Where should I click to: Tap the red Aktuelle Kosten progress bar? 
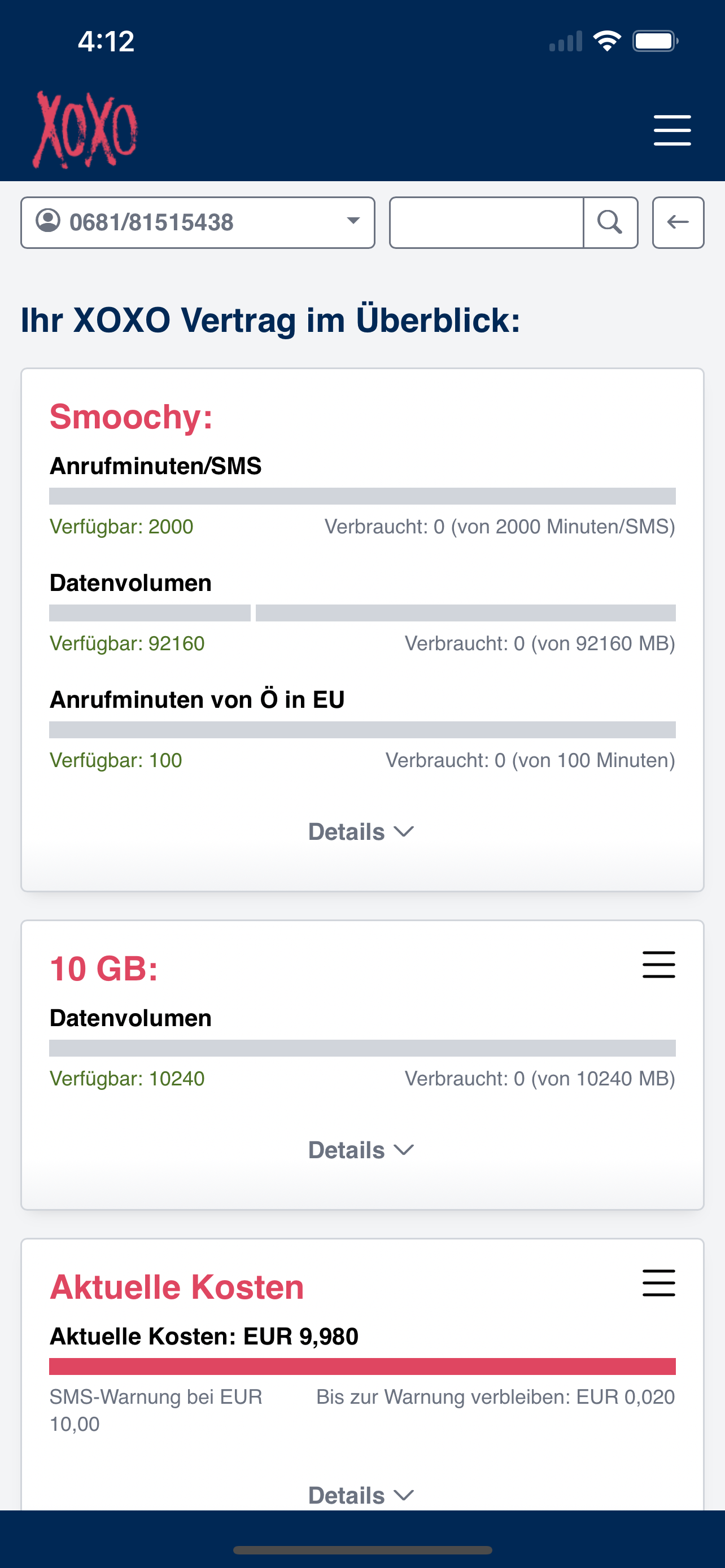click(x=362, y=1366)
